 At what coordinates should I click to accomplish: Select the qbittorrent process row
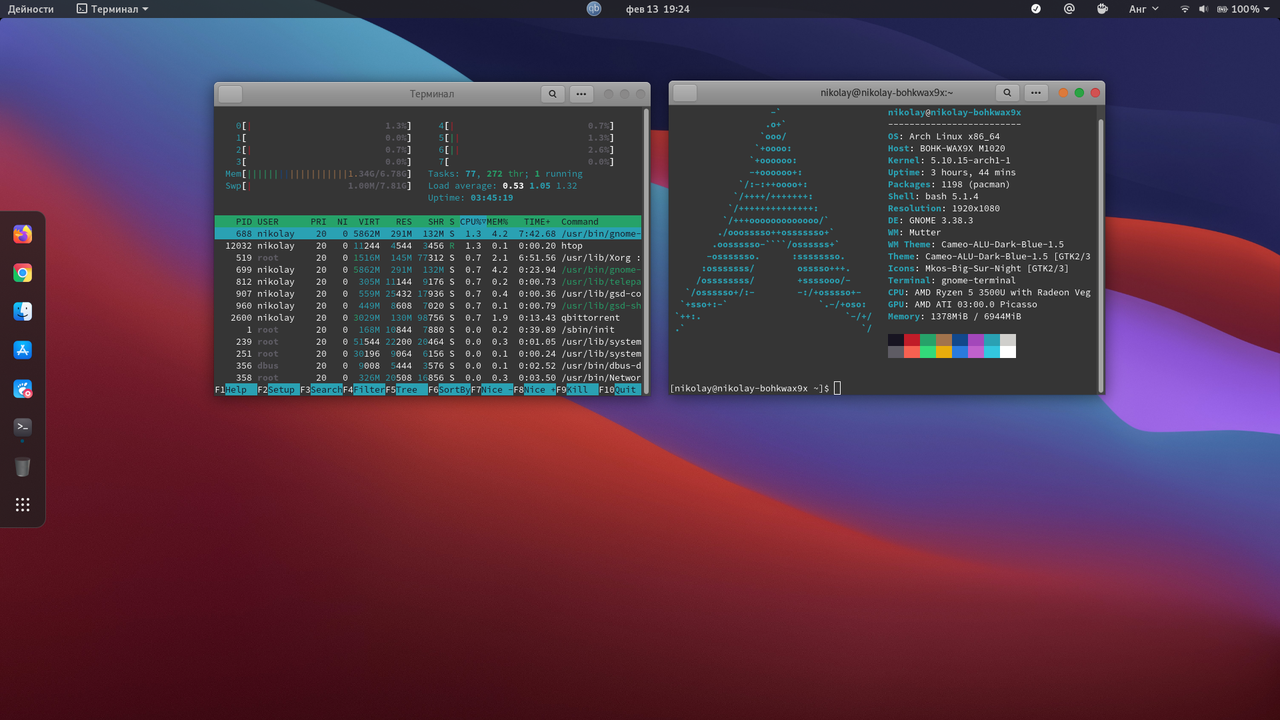pyautogui.click(x=428, y=318)
